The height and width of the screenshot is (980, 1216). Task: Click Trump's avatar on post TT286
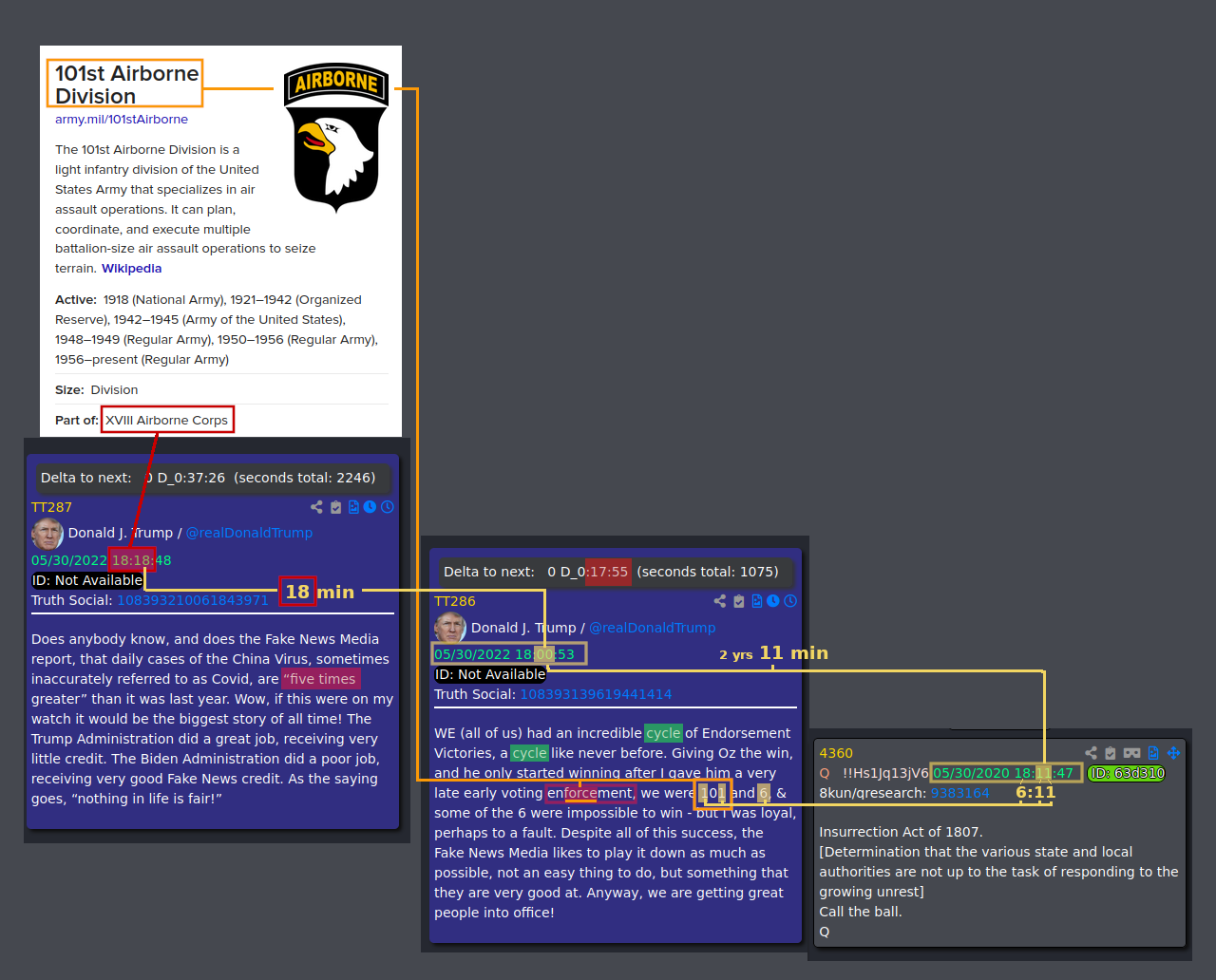449,628
